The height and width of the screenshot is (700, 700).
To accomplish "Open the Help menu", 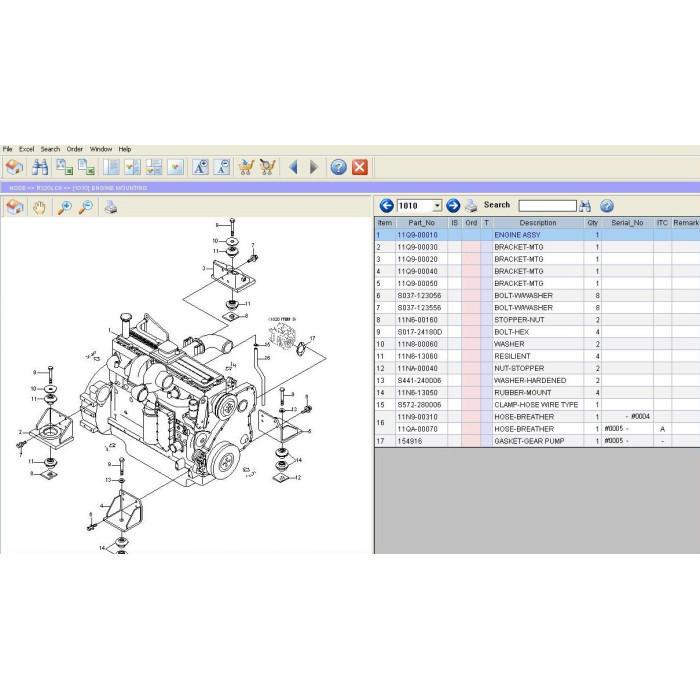I will click(x=125, y=149).
